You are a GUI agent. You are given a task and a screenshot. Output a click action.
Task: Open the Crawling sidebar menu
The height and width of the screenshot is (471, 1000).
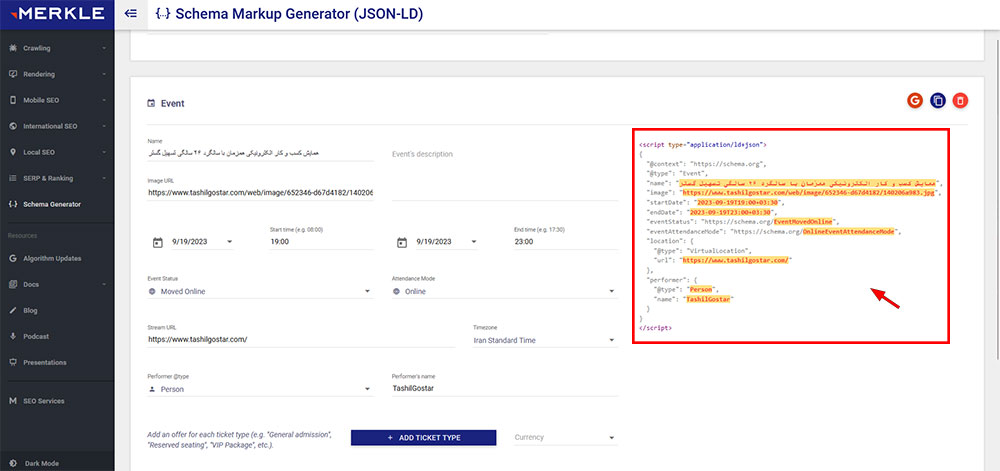(x=57, y=48)
